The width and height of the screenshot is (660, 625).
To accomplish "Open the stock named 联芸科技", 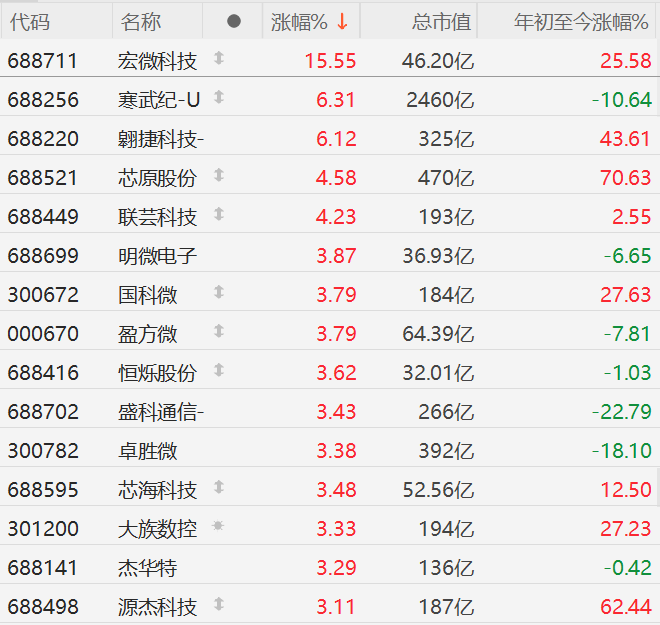I will tap(157, 217).
